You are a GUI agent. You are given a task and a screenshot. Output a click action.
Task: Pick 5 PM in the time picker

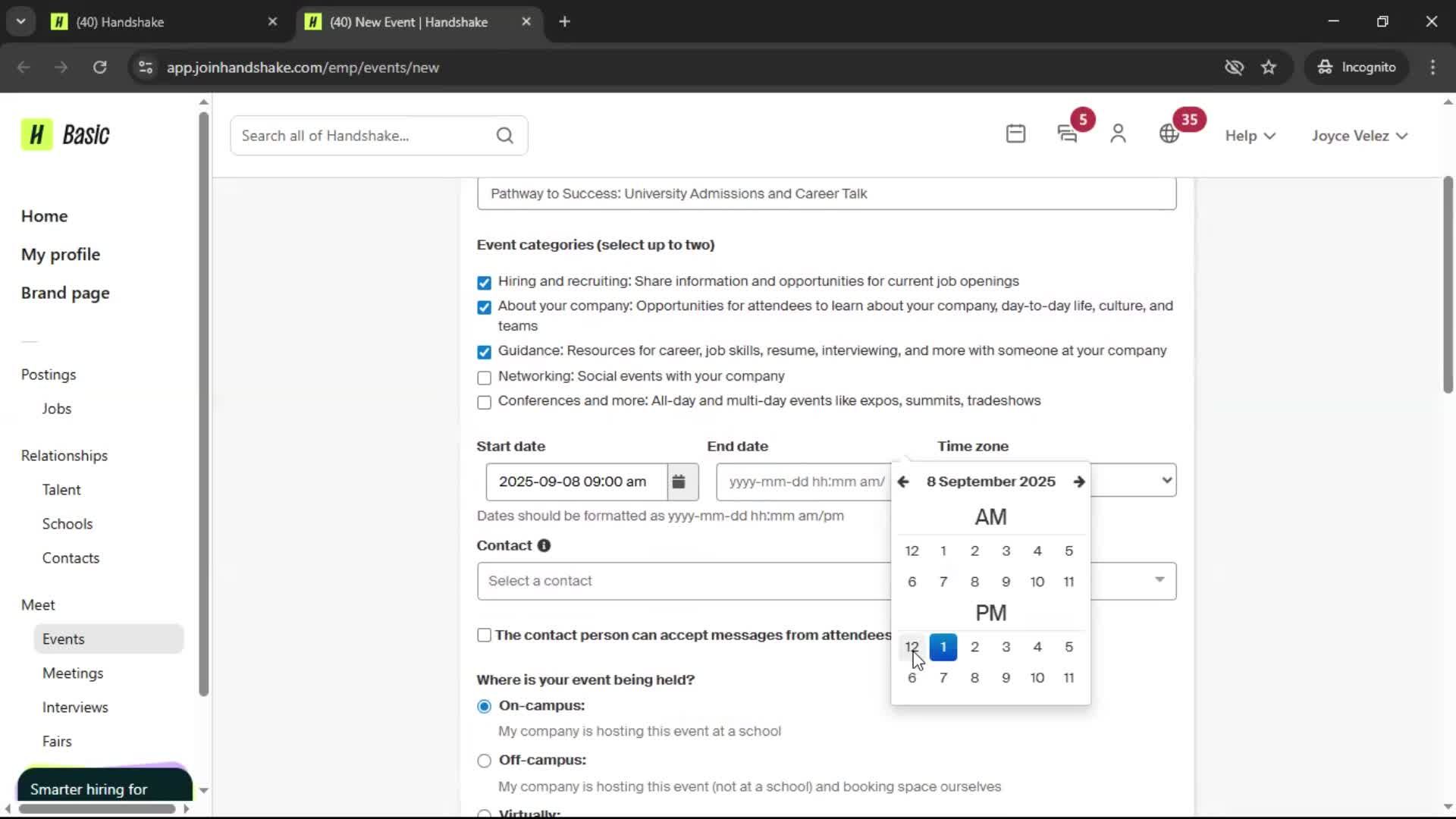coord(1068,647)
